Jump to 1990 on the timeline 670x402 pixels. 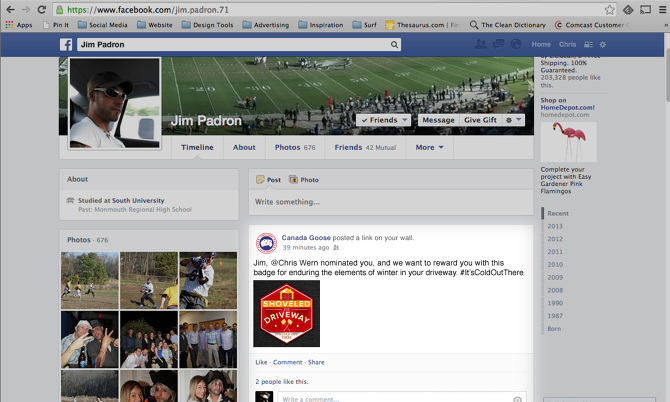[555, 303]
